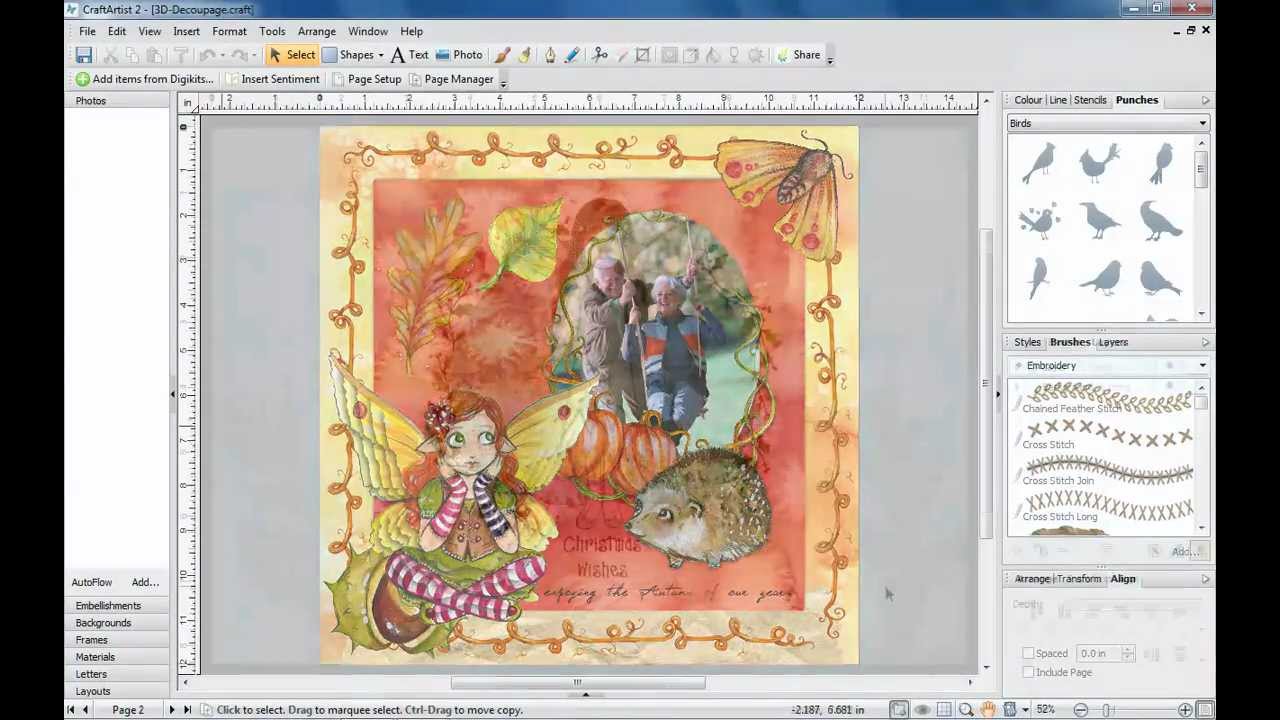Select the Zoom magnifier tool

966,710
